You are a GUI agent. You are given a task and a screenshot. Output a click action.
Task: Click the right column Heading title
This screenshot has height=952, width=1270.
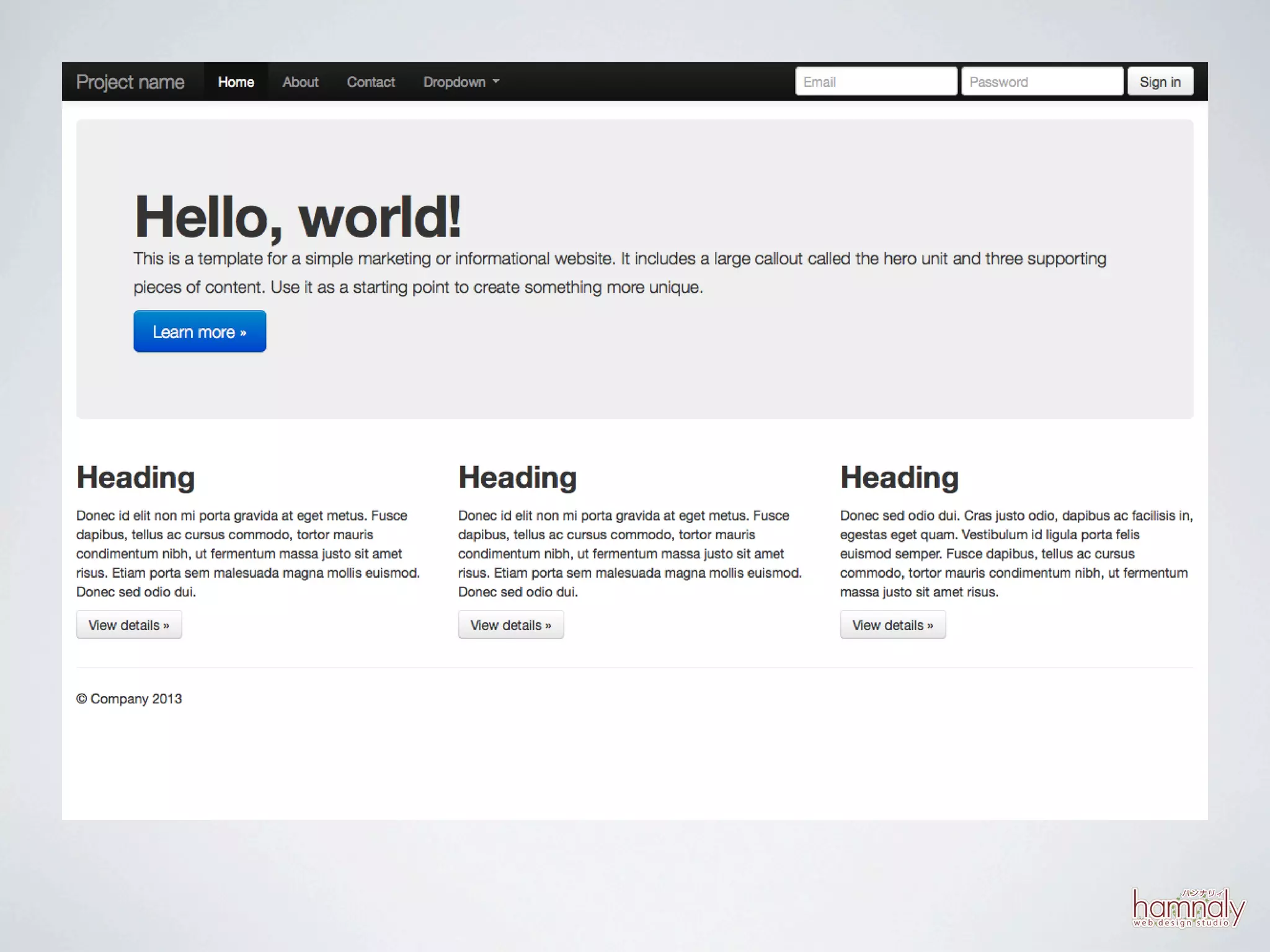pos(899,478)
